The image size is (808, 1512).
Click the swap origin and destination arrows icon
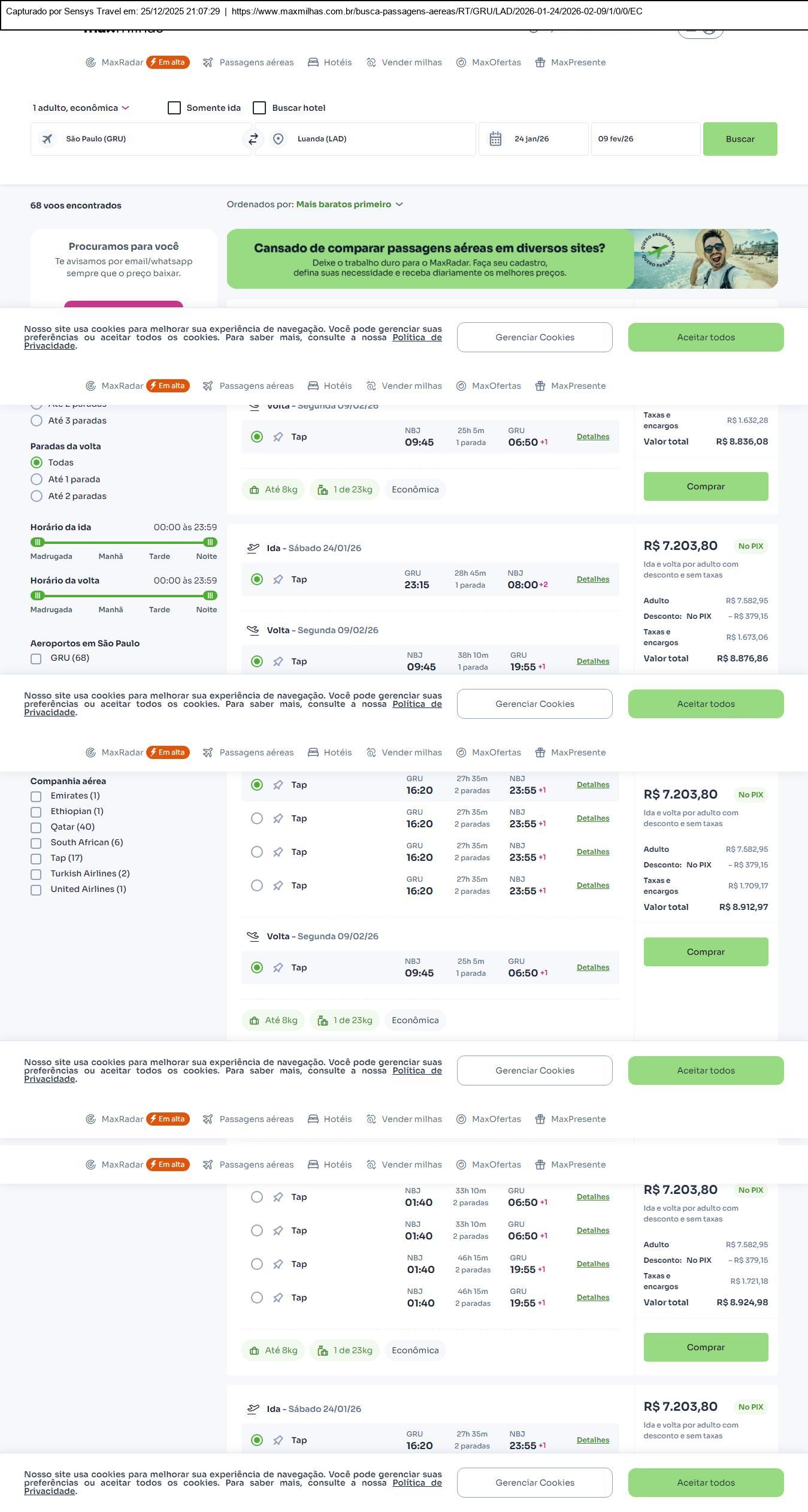click(x=253, y=139)
